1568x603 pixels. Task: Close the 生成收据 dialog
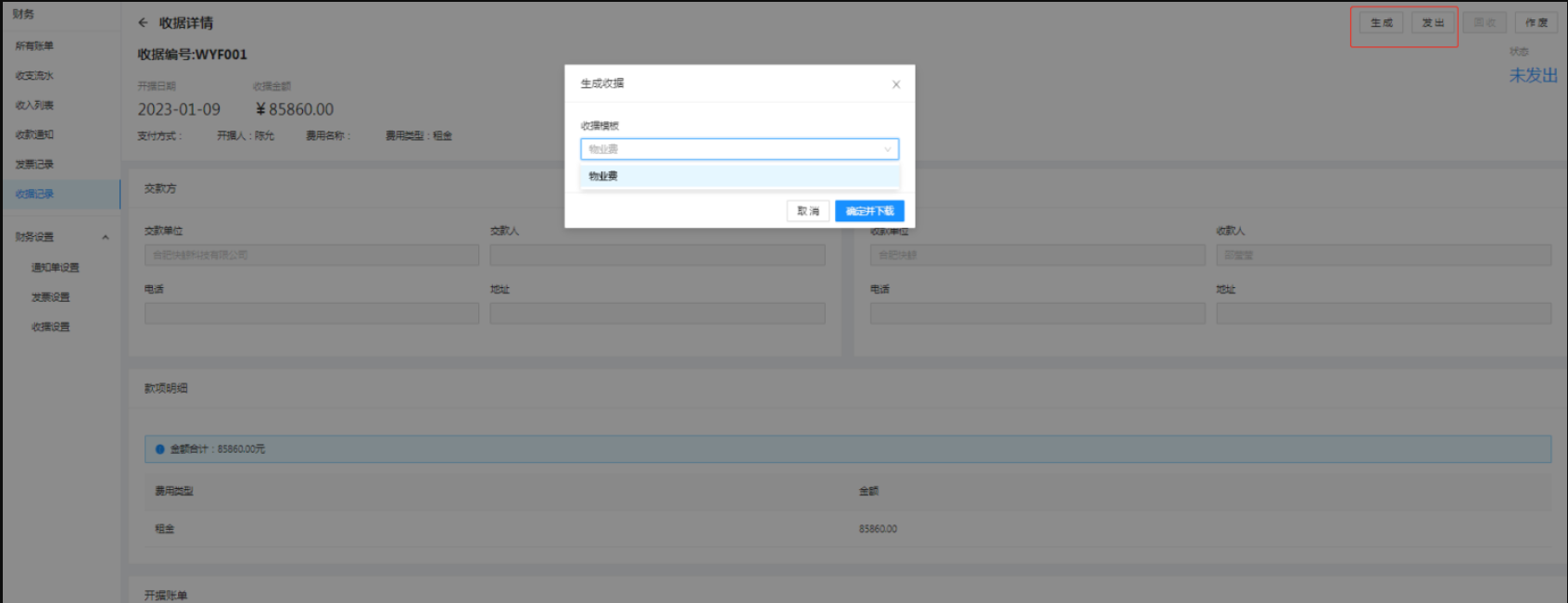tap(895, 84)
